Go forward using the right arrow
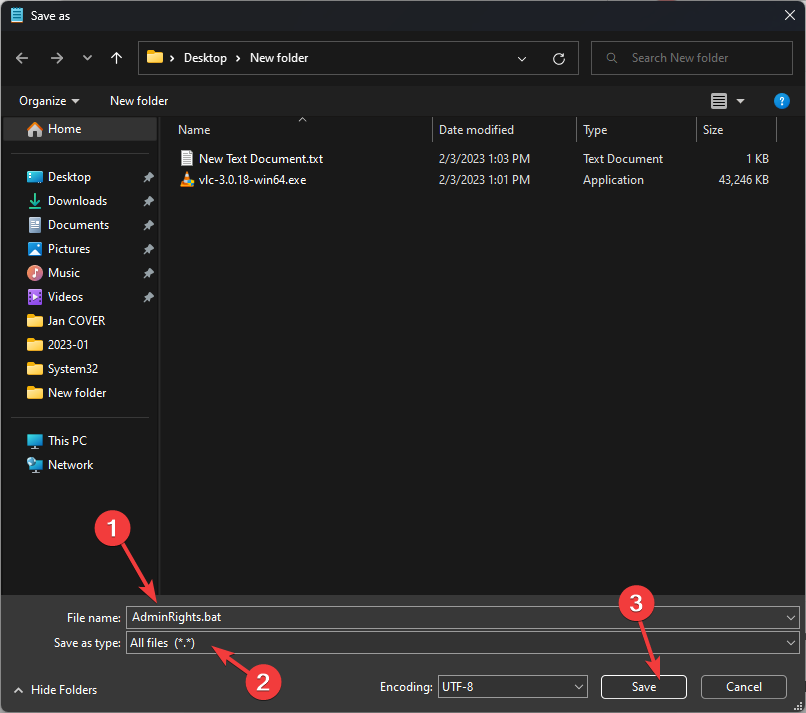Image resolution: width=806 pixels, height=713 pixels. (x=57, y=58)
